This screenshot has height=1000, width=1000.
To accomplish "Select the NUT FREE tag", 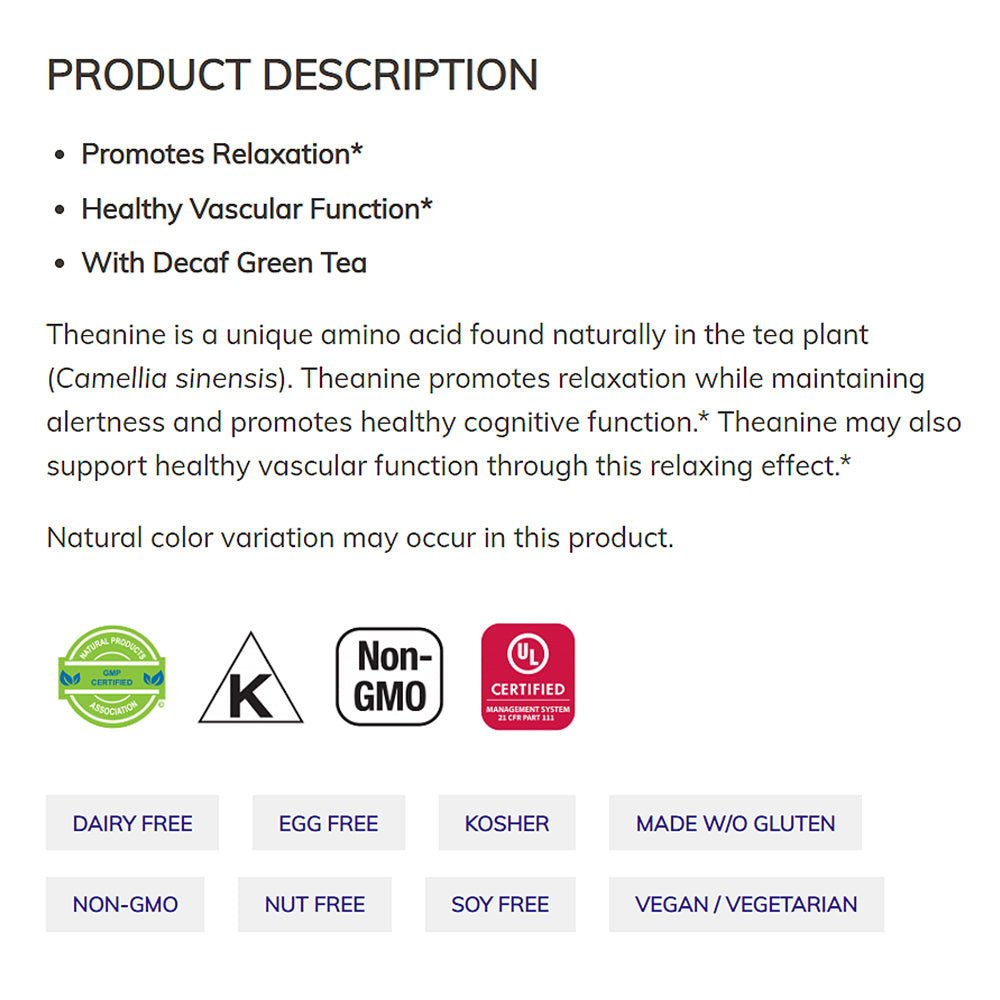I will pos(314,904).
